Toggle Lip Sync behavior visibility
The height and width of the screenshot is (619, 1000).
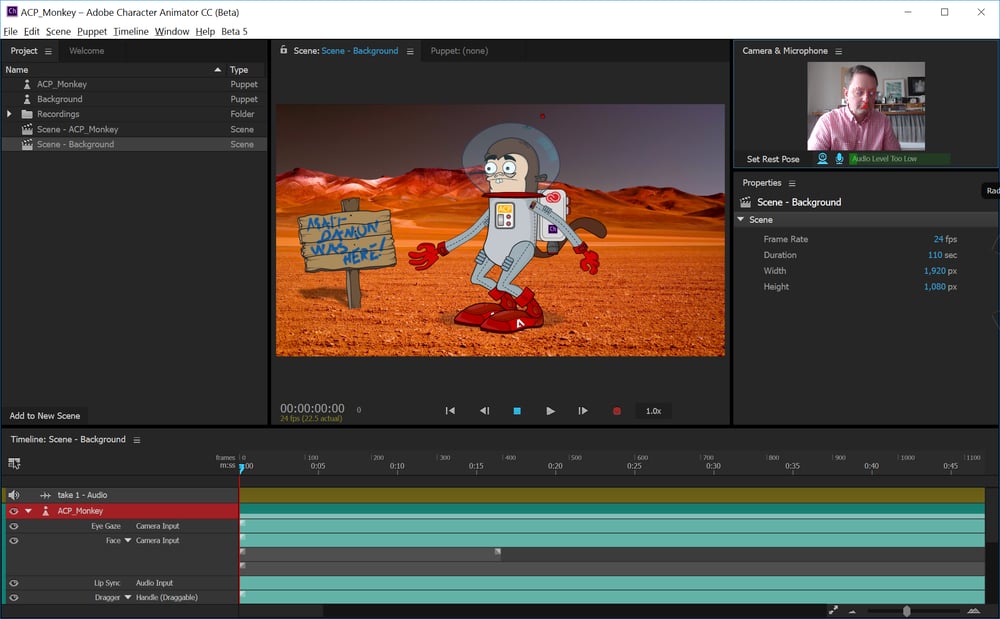[x=13, y=583]
